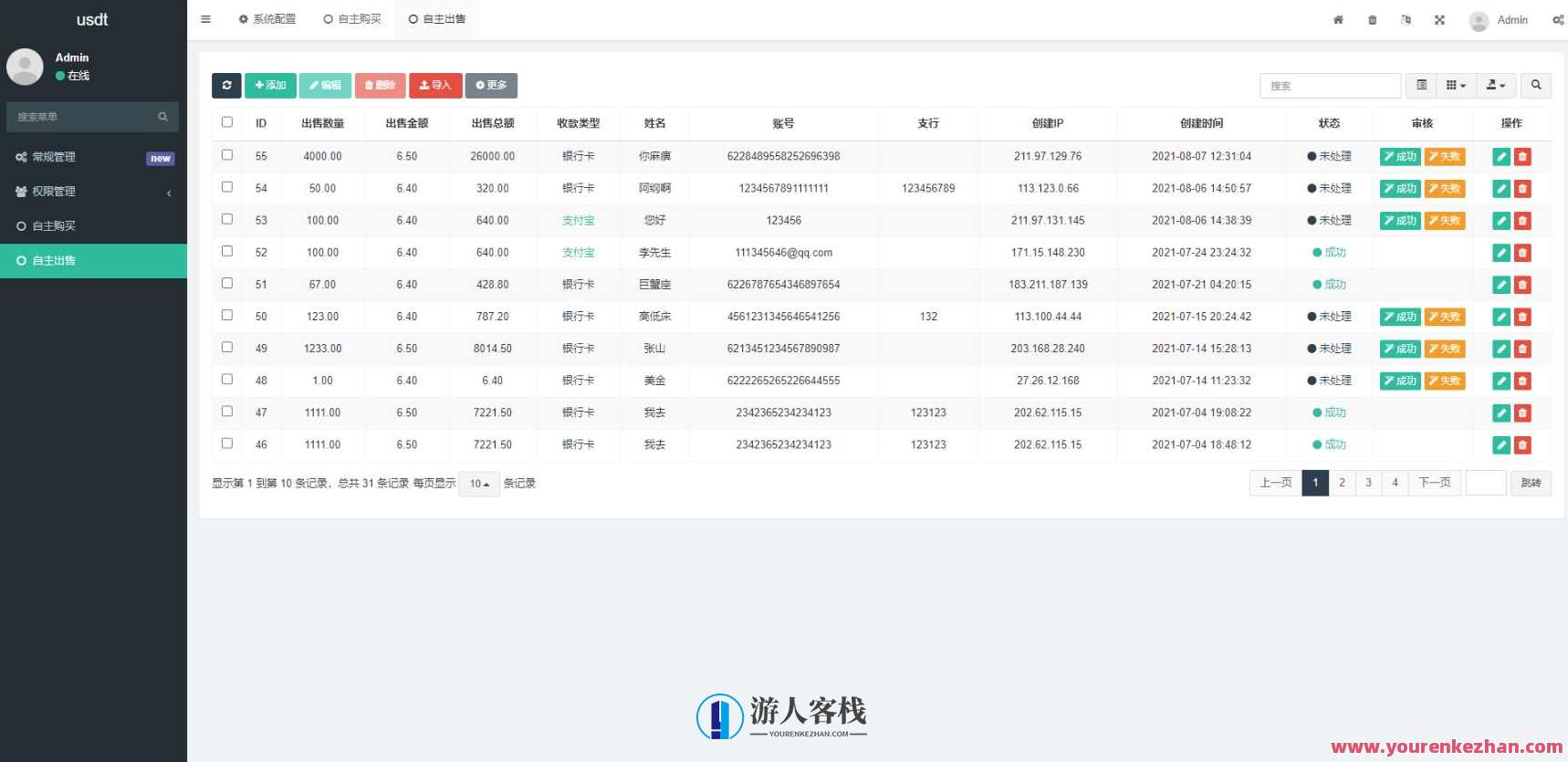This screenshot has width=1568, height=762.
Task: Check the checkbox for row ID 50
Action: pyautogui.click(x=227, y=315)
